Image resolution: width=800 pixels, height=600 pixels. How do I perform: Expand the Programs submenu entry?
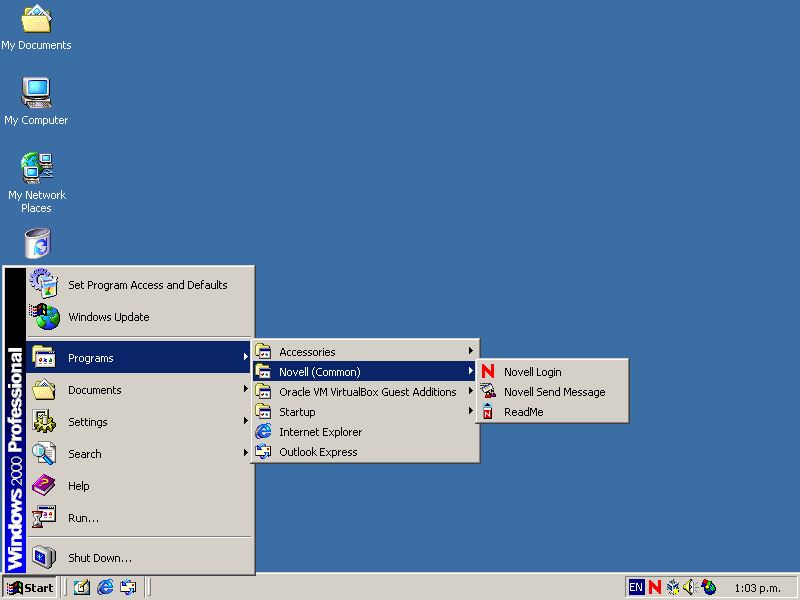[x=140, y=358]
